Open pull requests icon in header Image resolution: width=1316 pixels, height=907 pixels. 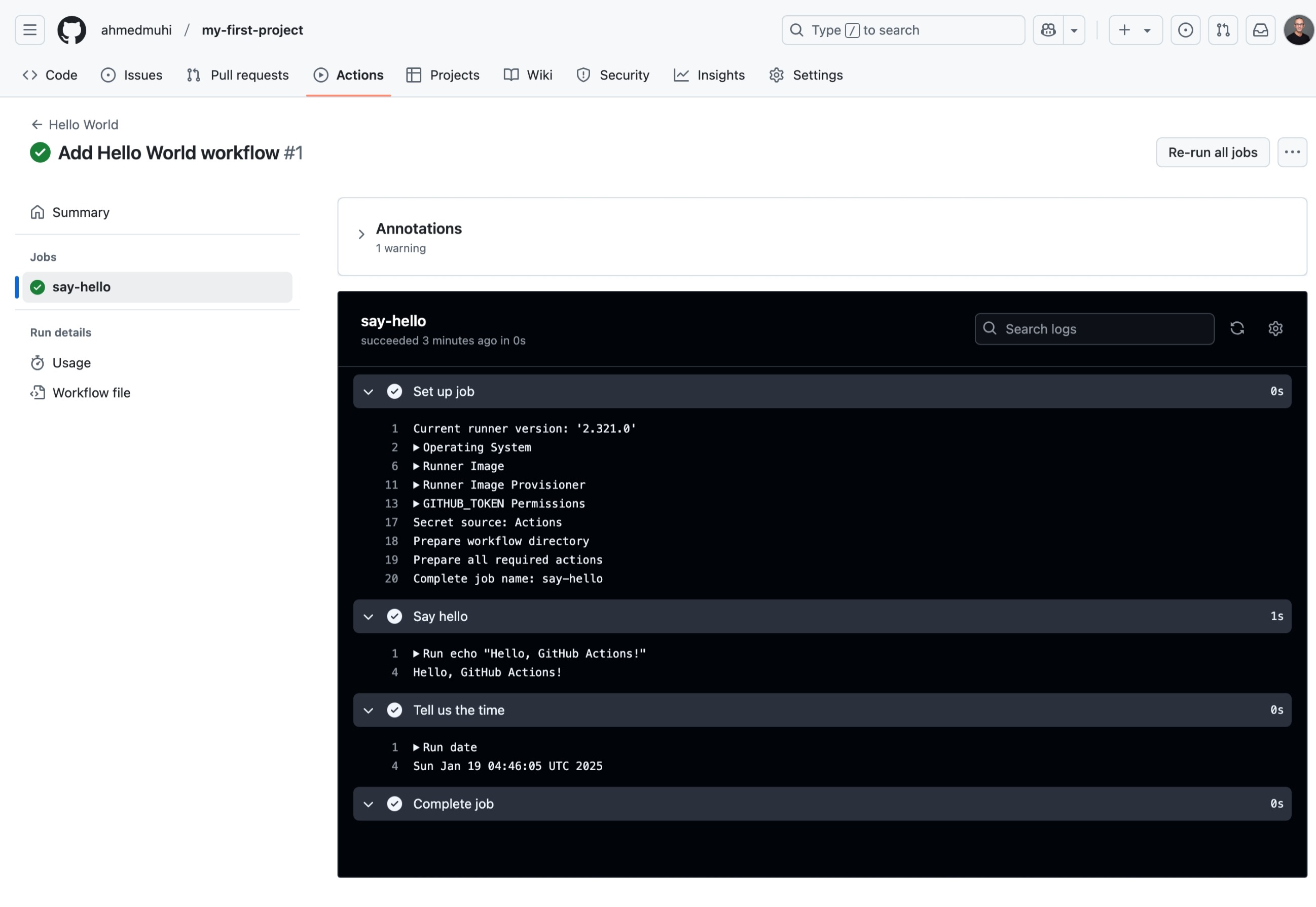tap(1223, 29)
